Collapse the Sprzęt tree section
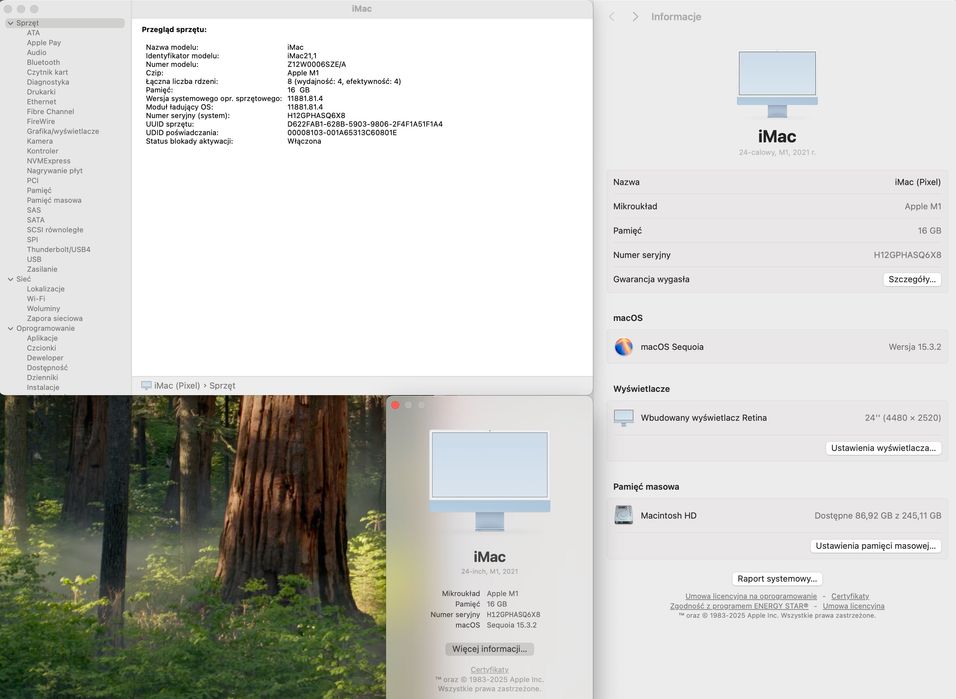This screenshot has width=956, height=699. 10,23
